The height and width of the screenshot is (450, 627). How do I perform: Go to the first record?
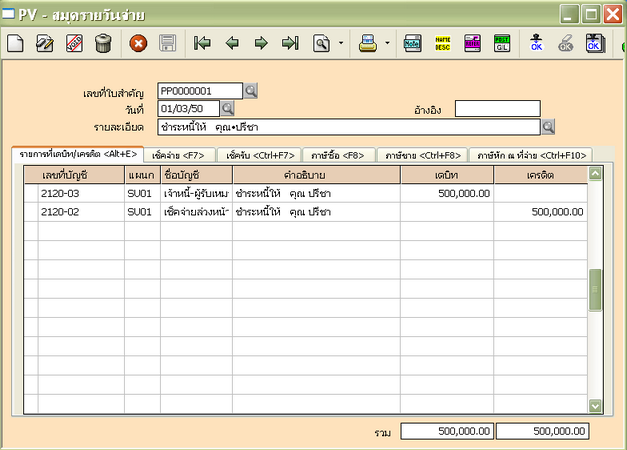(x=202, y=43)
